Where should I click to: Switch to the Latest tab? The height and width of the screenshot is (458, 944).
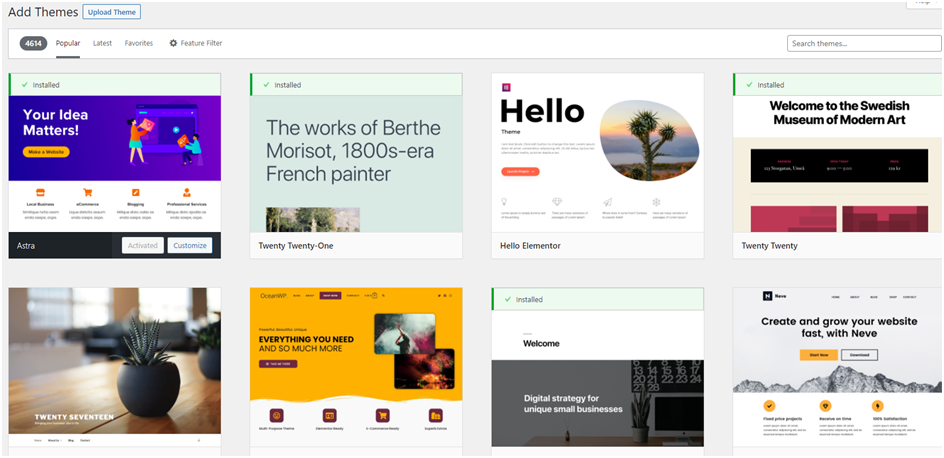[x=102, y=43]
